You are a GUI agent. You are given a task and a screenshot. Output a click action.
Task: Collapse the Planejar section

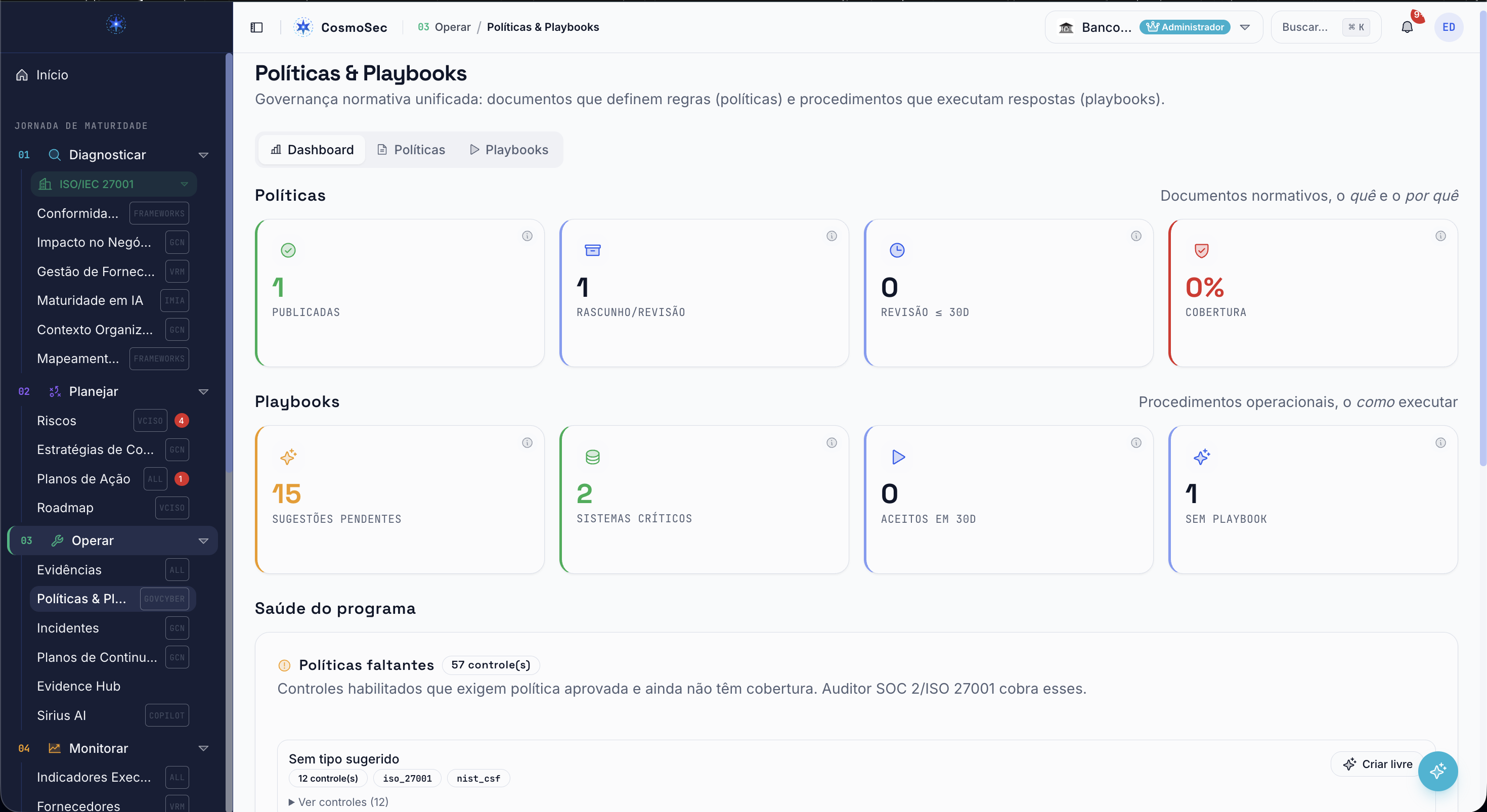click(203, 391)
